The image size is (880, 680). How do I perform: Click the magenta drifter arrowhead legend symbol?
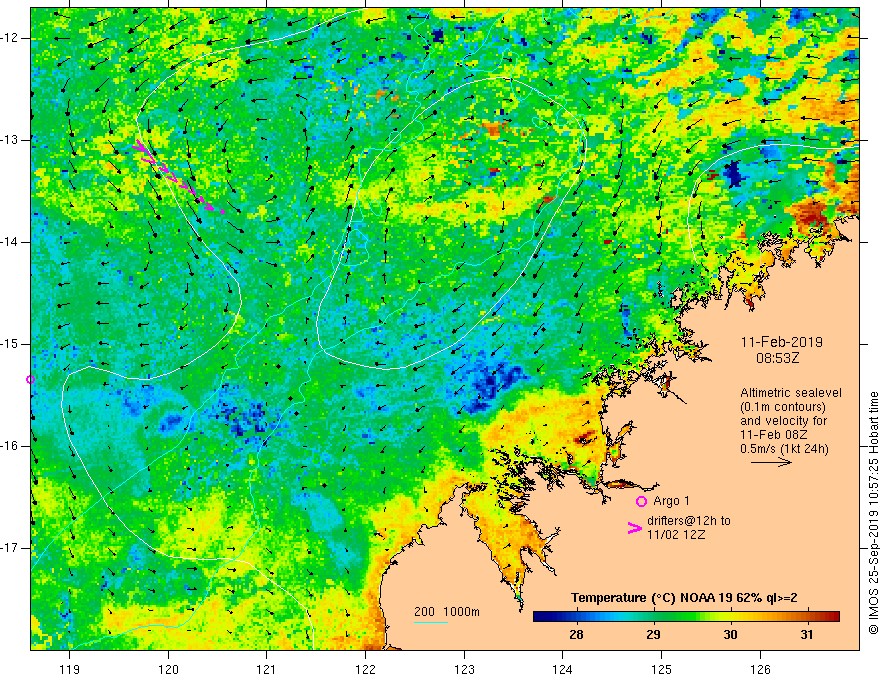pos(635,528)
